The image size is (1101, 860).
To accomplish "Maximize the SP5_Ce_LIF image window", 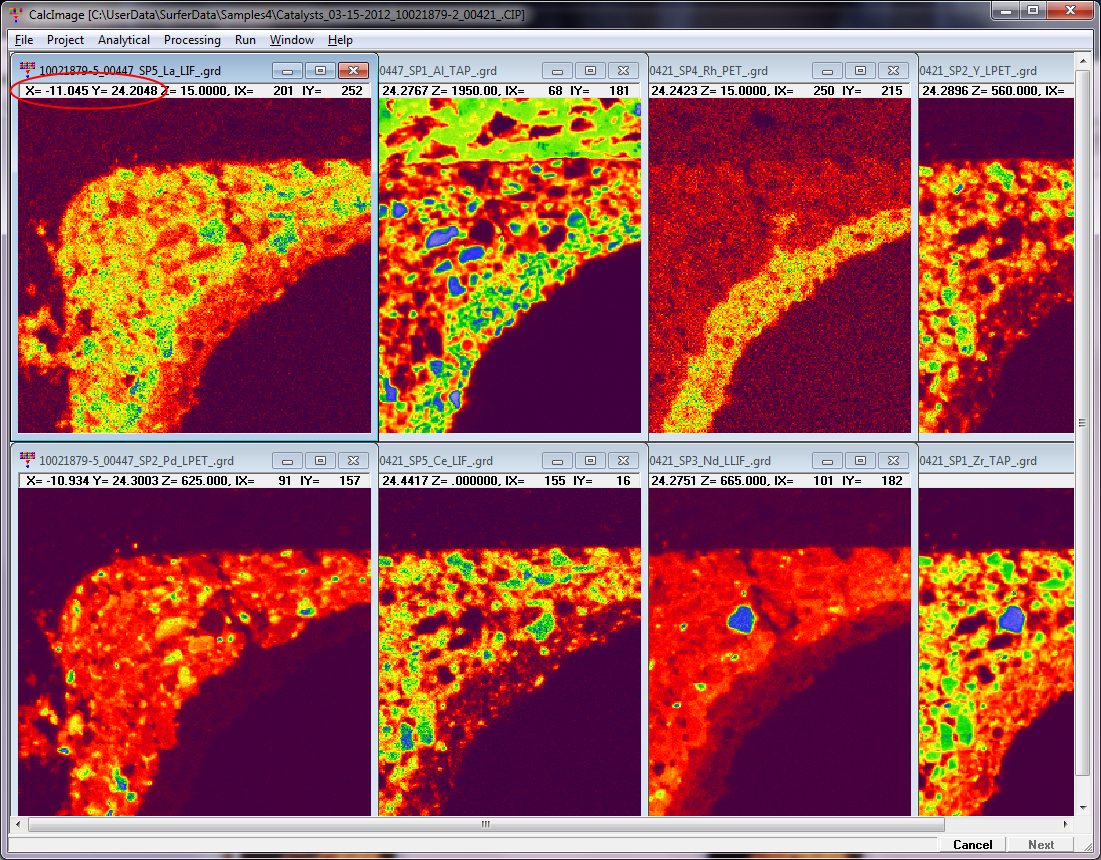I will pyautogui.click(x=590, y=461).
